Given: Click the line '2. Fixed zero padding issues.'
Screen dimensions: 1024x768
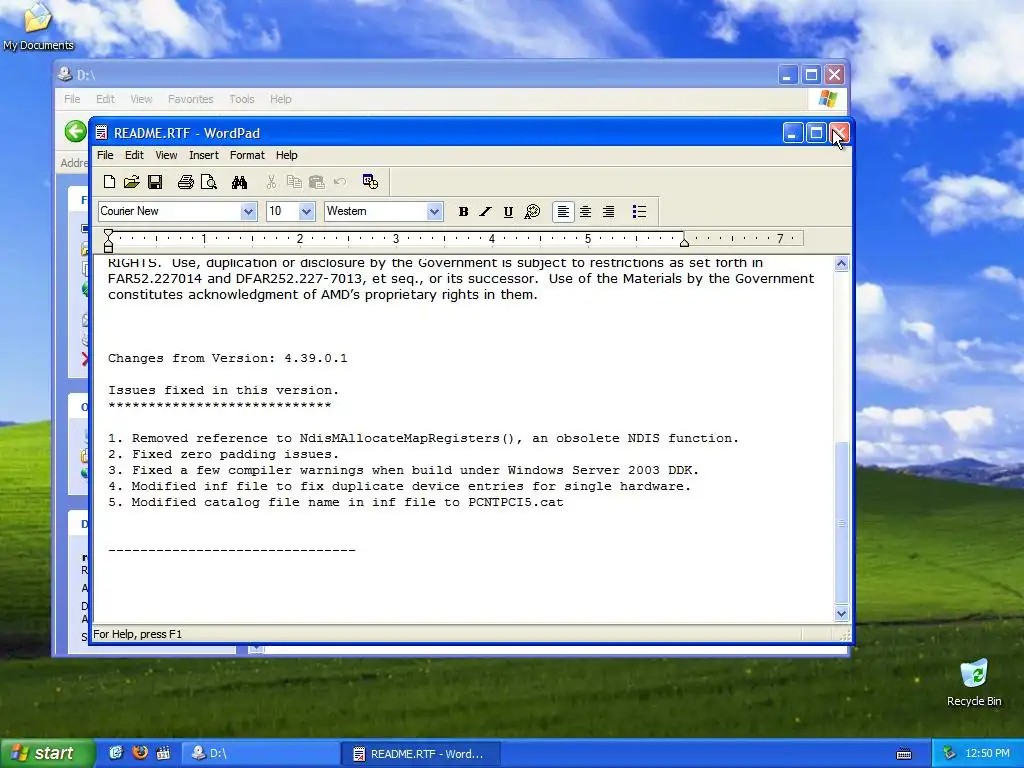Looking at the screenshot, I should coord(223,454).
